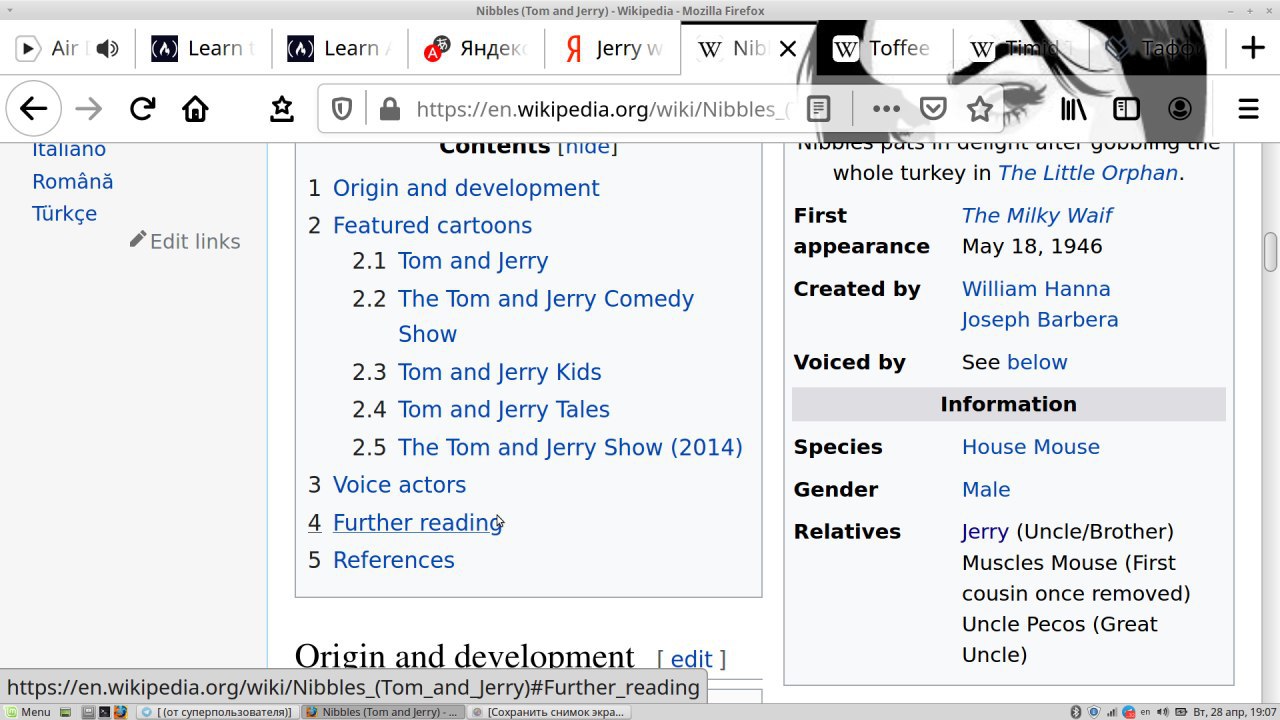Jump to Origin and development section
The height and width of the screenshot is (720, 1280).
coord(466,188)
